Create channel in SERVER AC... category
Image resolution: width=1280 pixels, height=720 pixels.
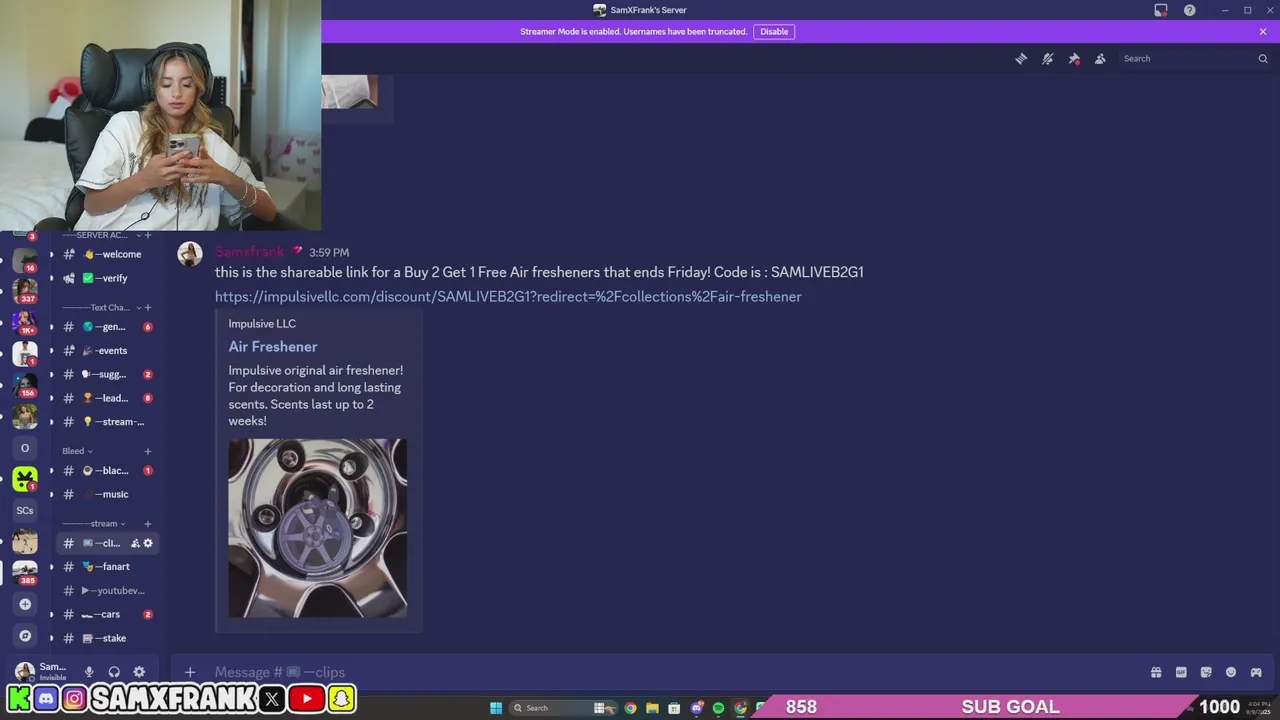[148, 235]
